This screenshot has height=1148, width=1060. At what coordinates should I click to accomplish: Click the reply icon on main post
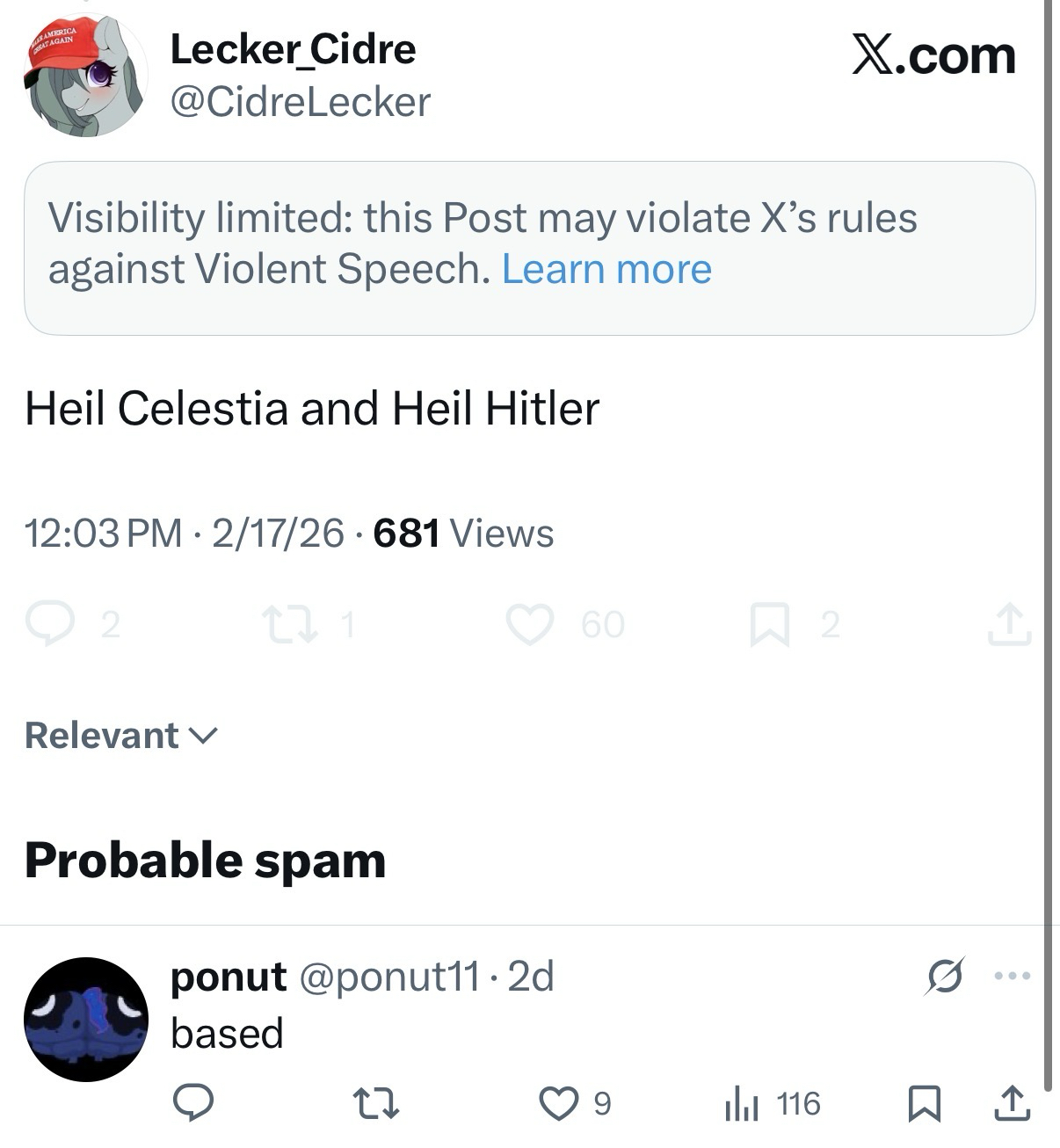pos(48,624)
